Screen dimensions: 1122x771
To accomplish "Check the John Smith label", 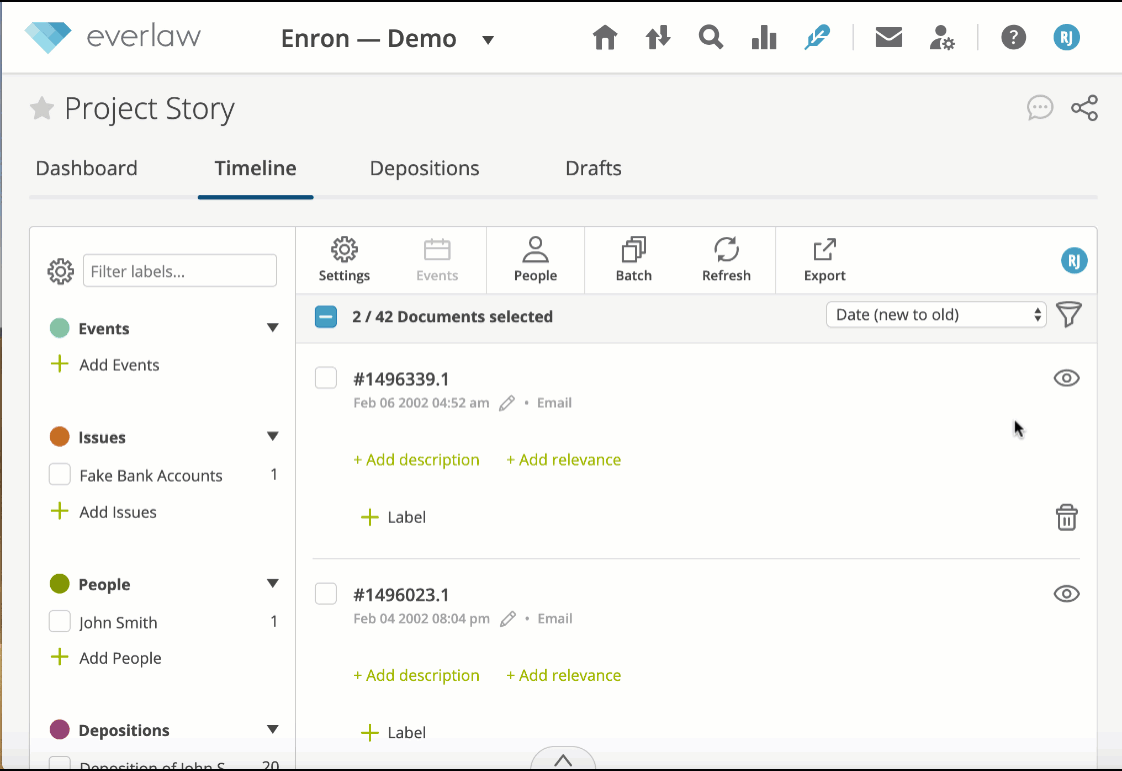I will (x=59, y=621).
